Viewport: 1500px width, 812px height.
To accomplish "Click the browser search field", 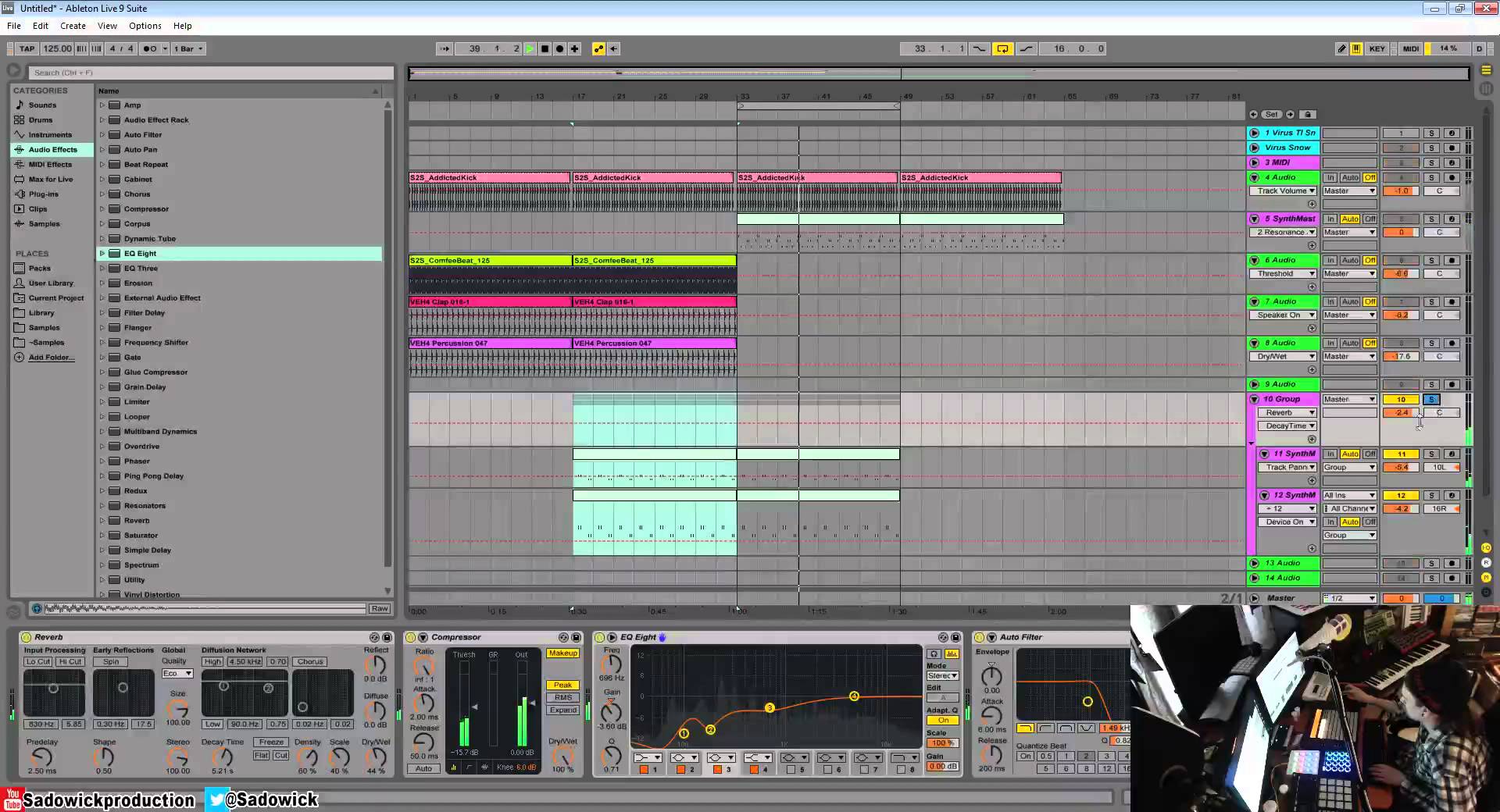I will click(x=211, y=73).
